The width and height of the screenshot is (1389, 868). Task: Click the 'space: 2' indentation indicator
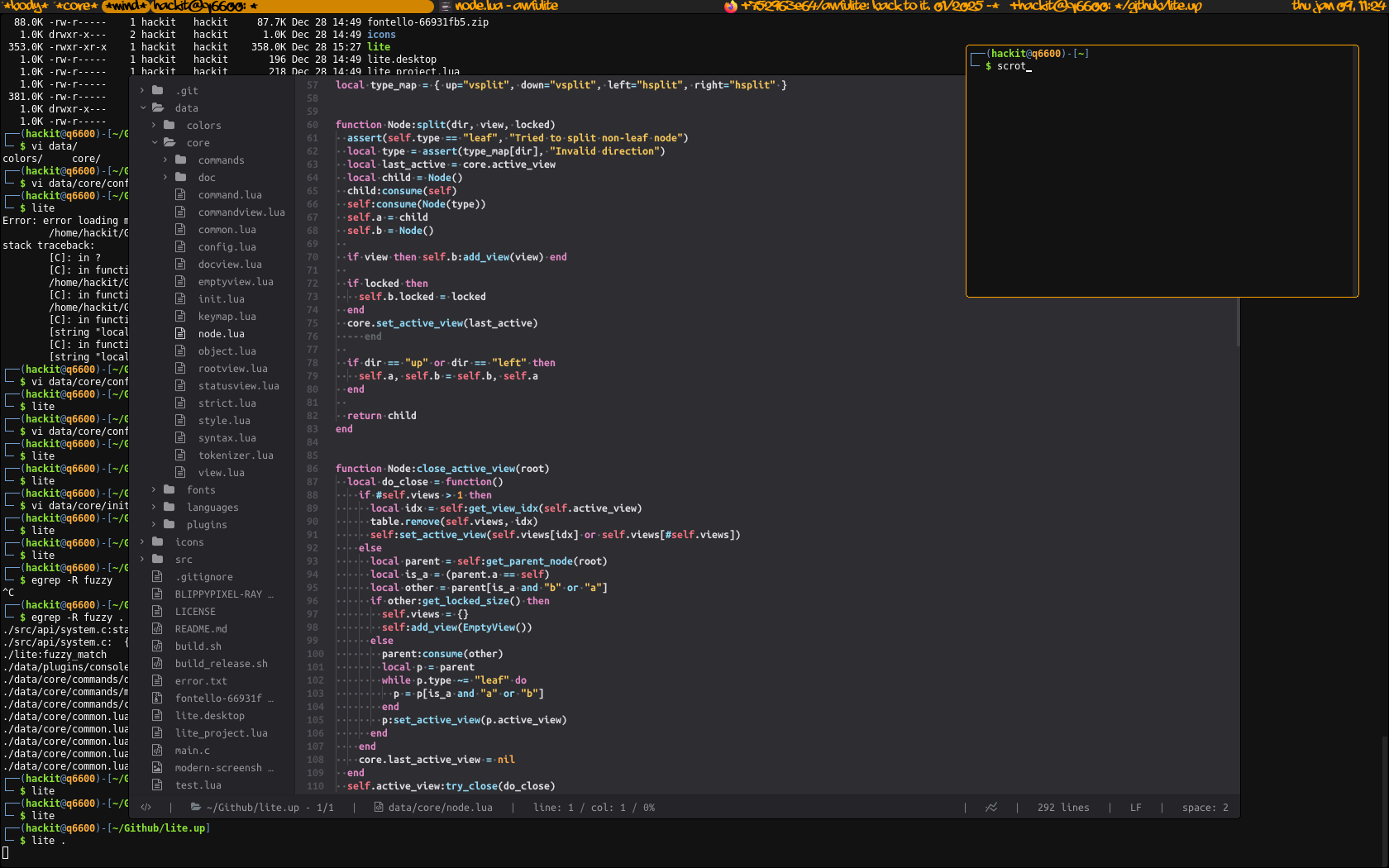point(1205,808)
